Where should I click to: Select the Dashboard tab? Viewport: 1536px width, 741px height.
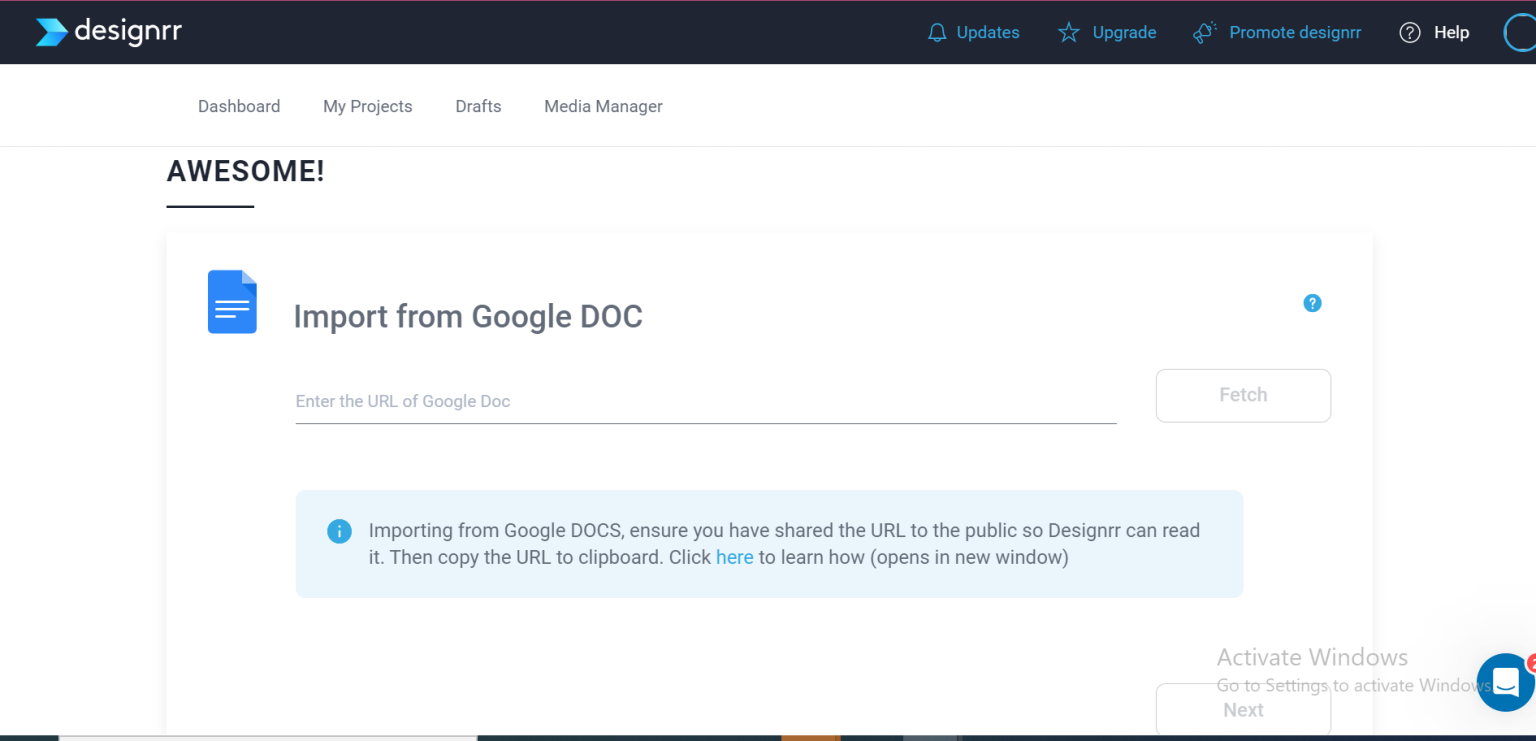coord(239,106)
